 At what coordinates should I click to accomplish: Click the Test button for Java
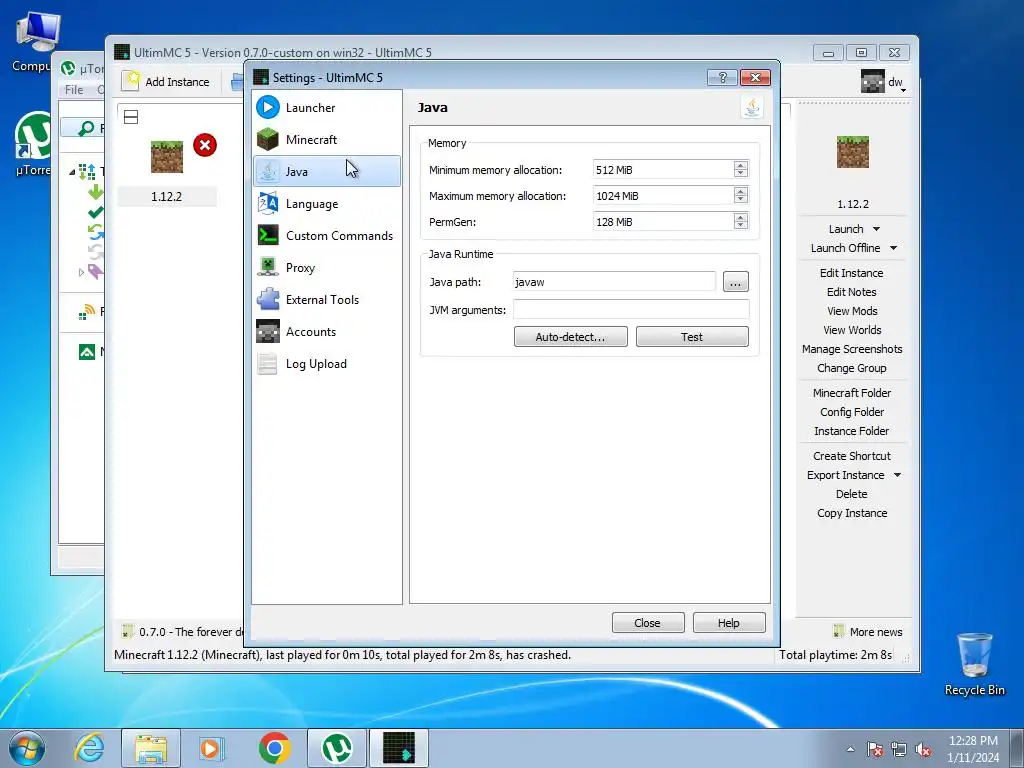pyautogui.click(x=692, y=337)
